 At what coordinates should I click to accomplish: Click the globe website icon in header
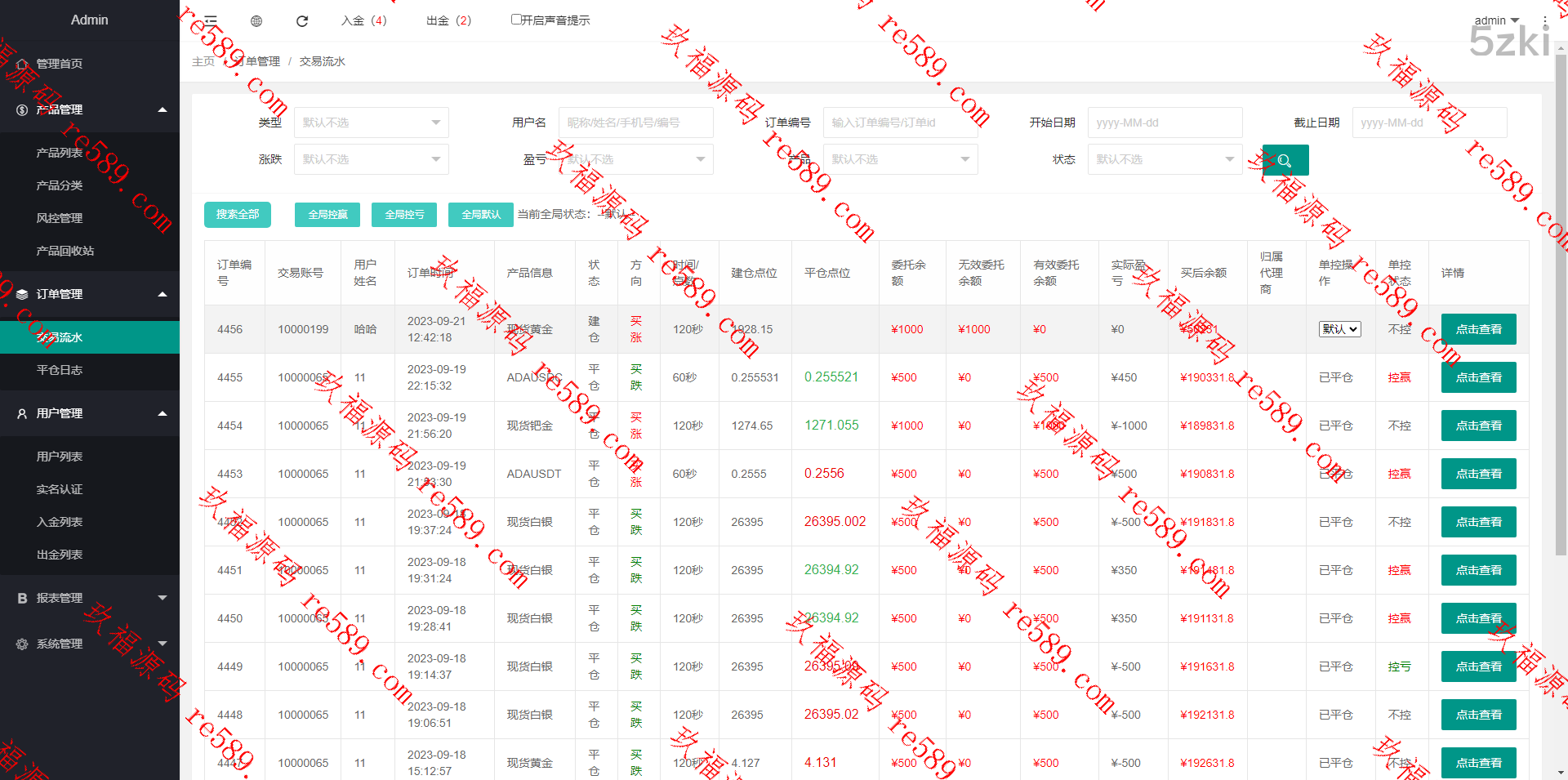[256, 20]
